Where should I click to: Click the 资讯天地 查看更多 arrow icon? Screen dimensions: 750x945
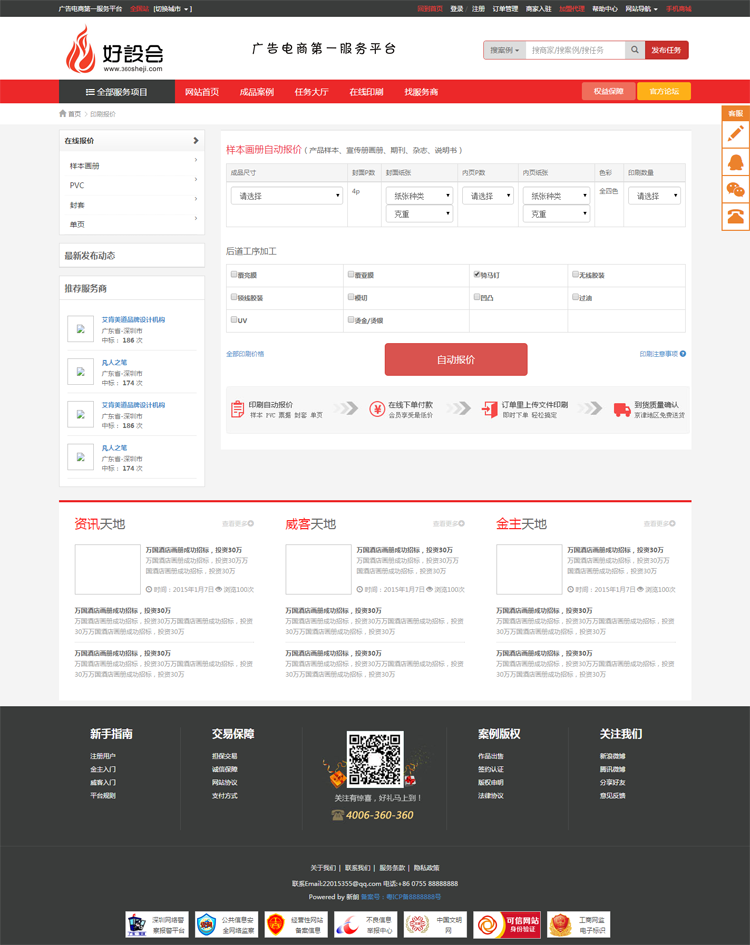tap(251, 524)
